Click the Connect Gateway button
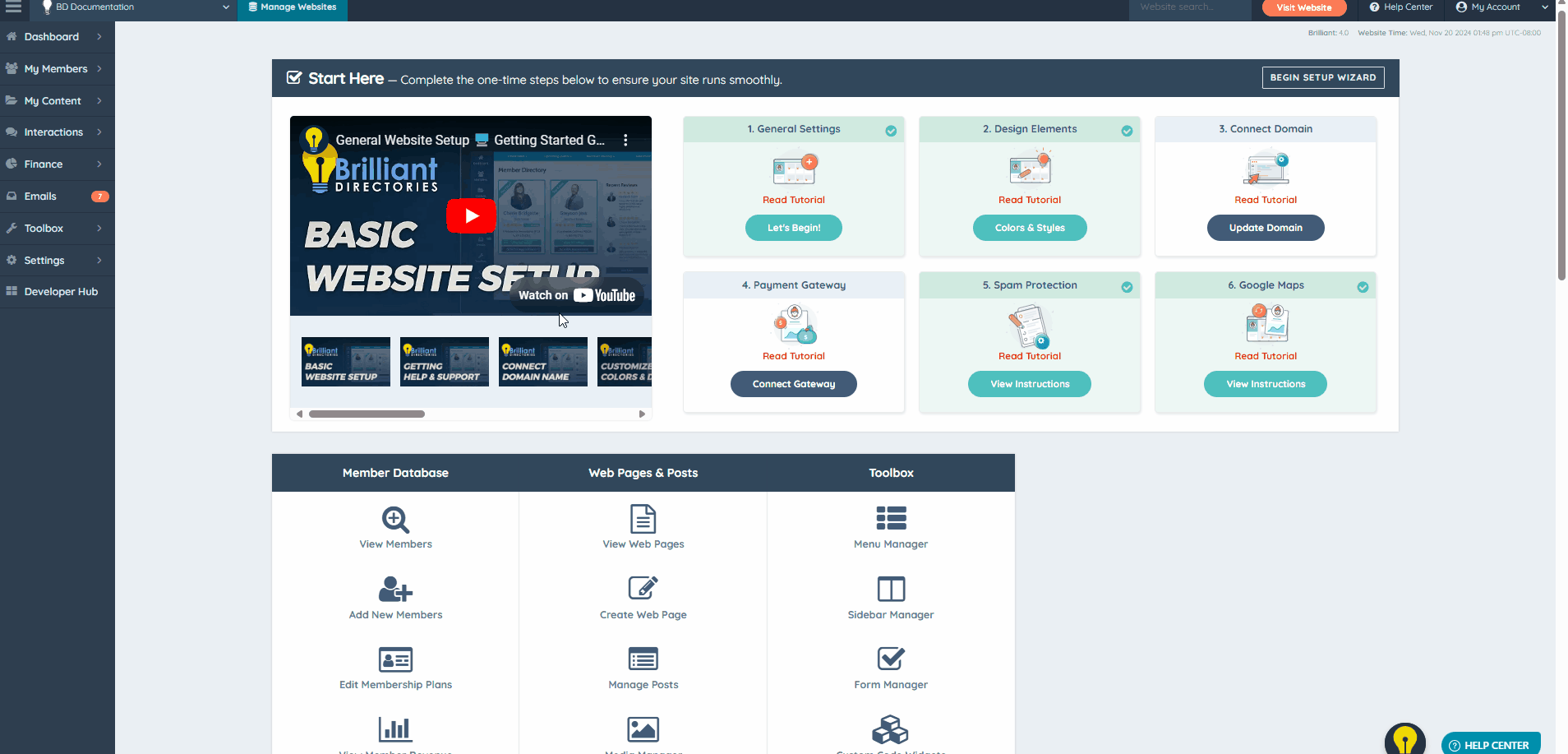1568x754 pixels. [794, 384]
